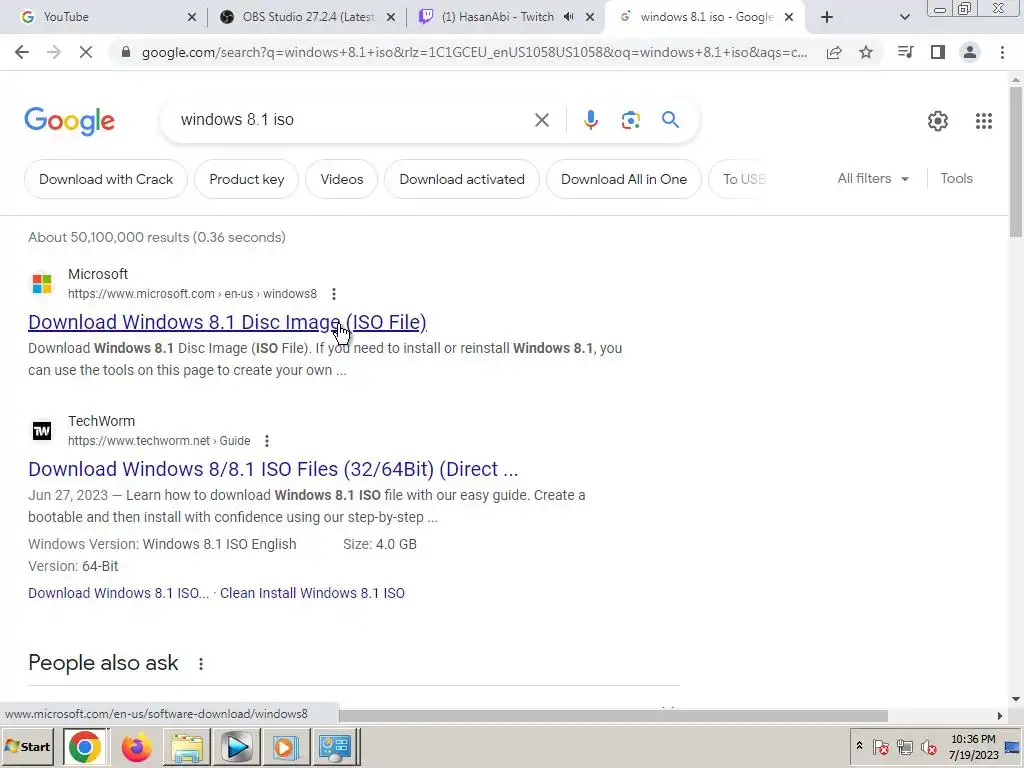The image size is (1024, 768).
Task: Select the Download with Crack filter chip
Action: tap(106, 179)
